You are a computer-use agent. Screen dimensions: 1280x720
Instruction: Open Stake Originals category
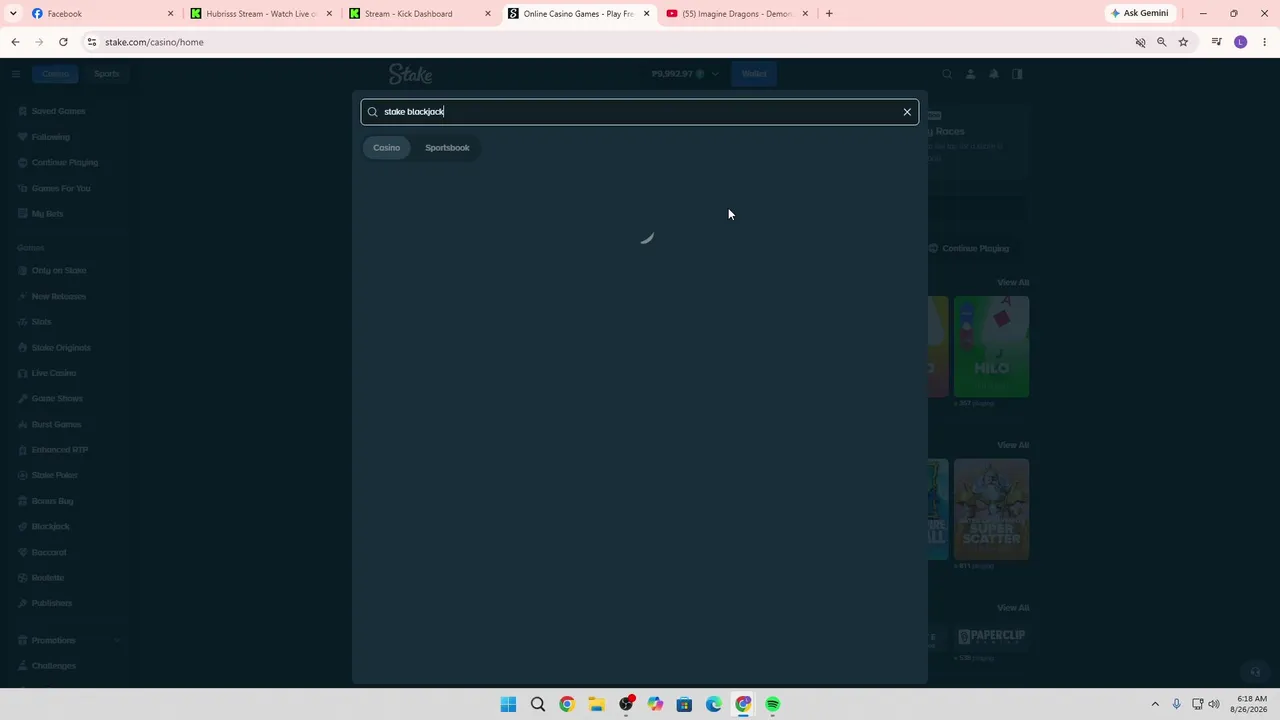tap(61, 348)
